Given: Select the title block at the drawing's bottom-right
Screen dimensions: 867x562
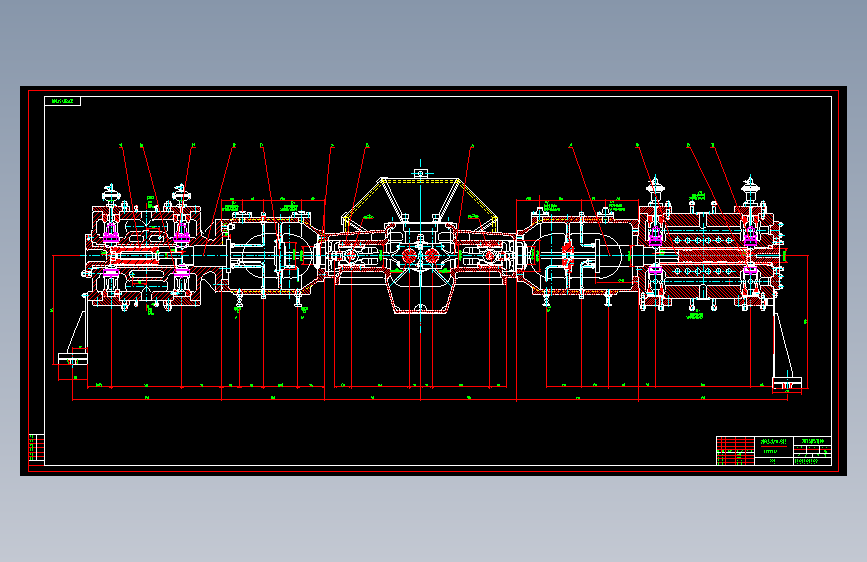Looking at the screenshot, I should 774,451.
